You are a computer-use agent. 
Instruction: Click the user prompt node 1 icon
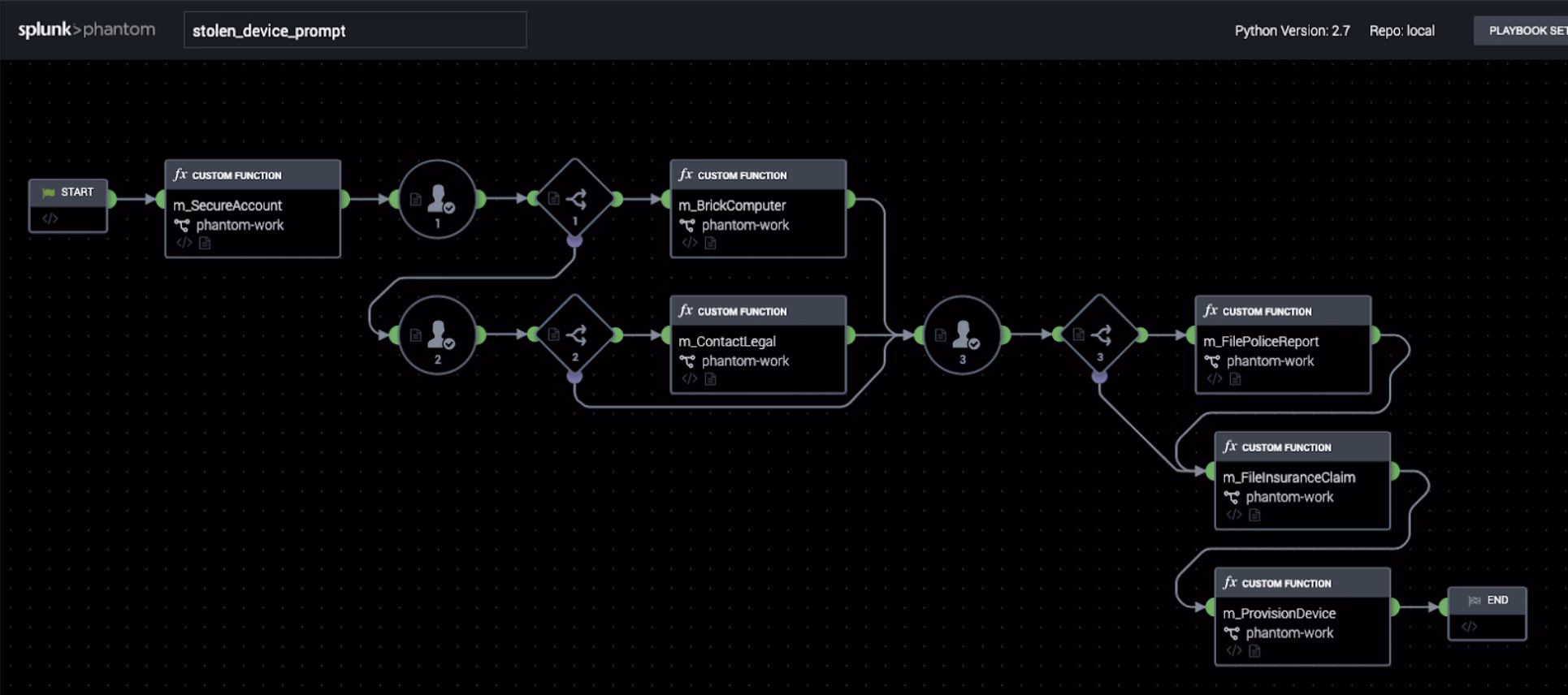(x=438, y=199)
